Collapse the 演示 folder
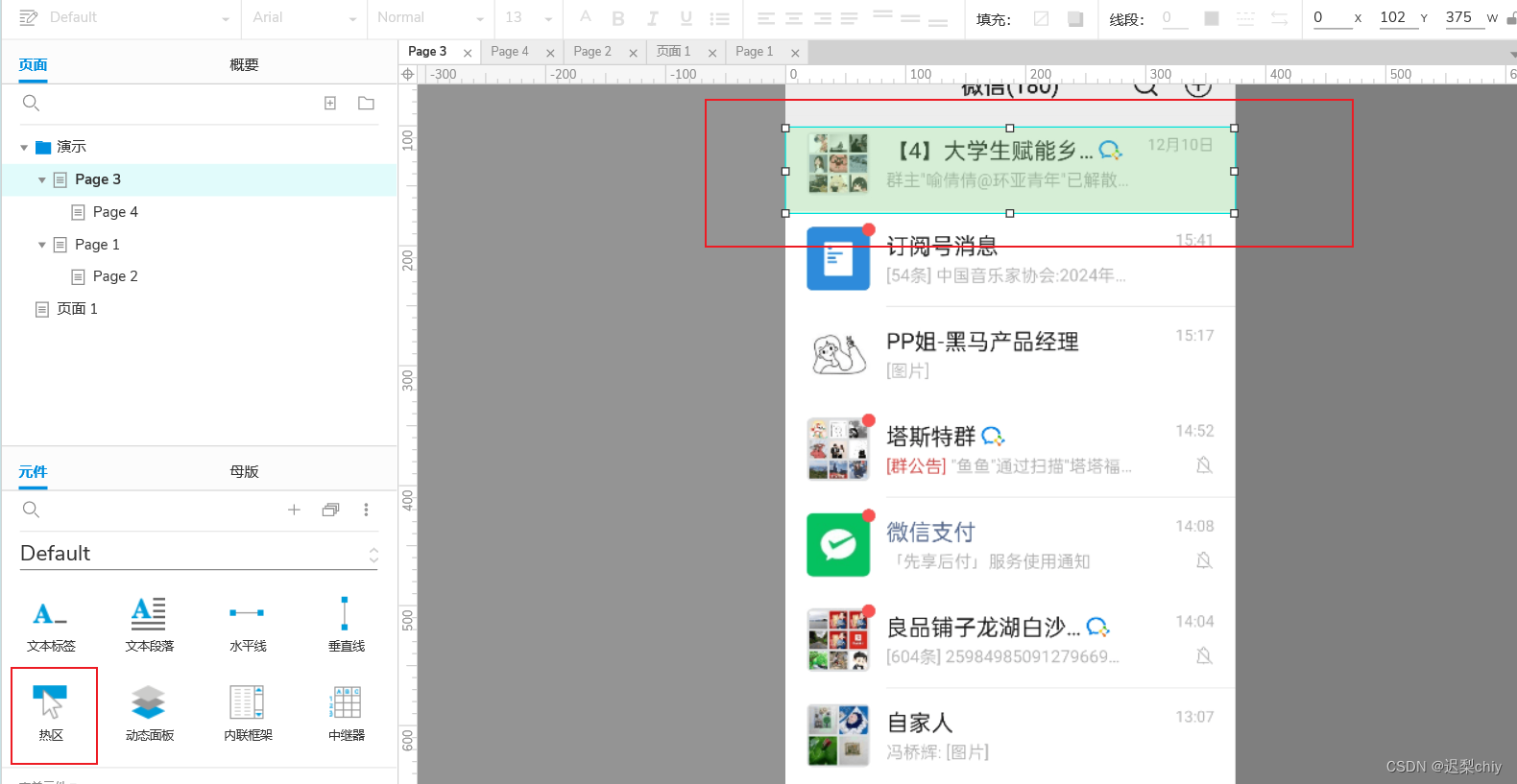The height and width of the screenshot is (784, 1517). tap(24, 148)
